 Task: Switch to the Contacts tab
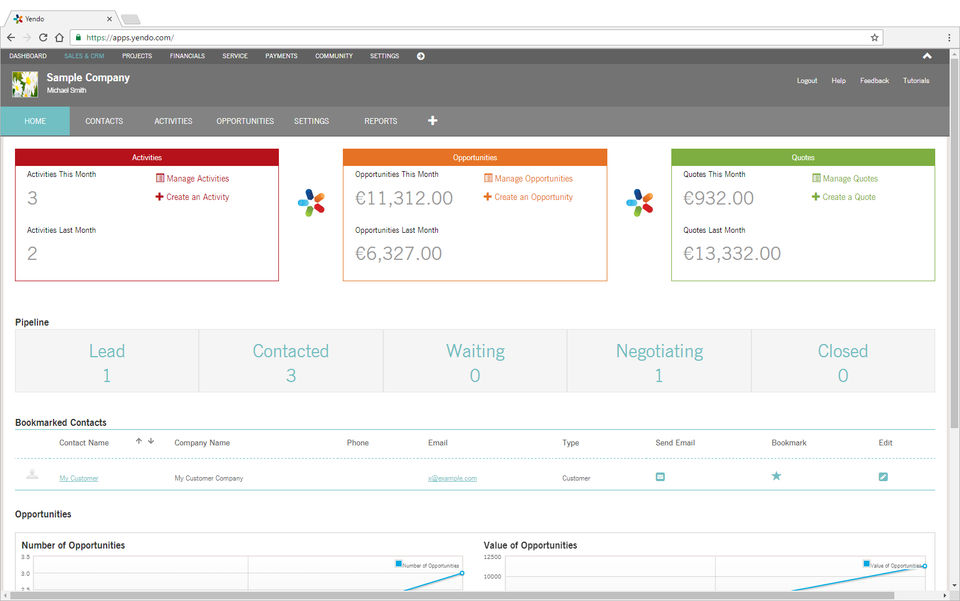[104, 121]
